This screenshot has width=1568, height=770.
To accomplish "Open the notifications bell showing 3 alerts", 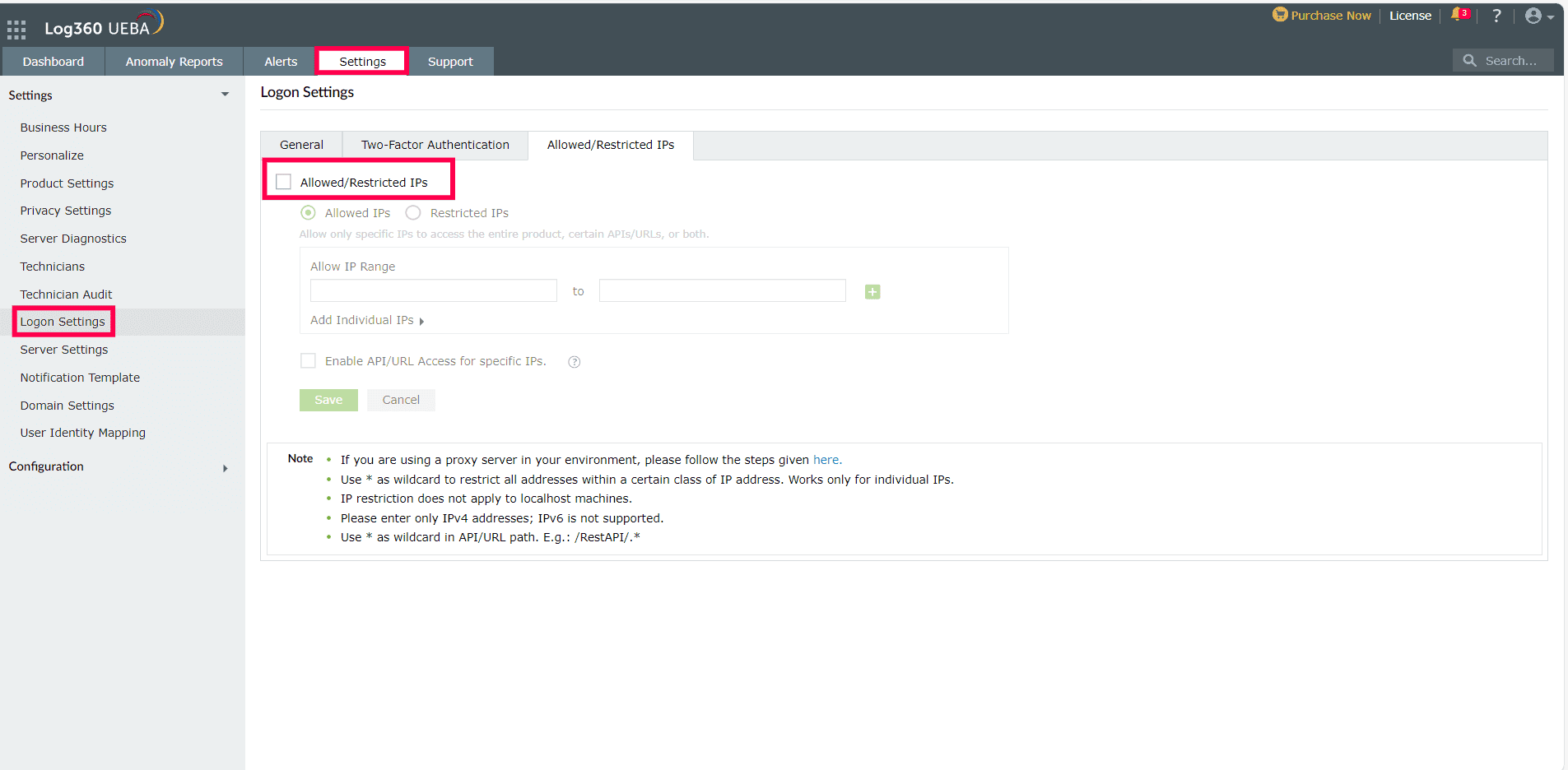I will tap(1459, 15).
